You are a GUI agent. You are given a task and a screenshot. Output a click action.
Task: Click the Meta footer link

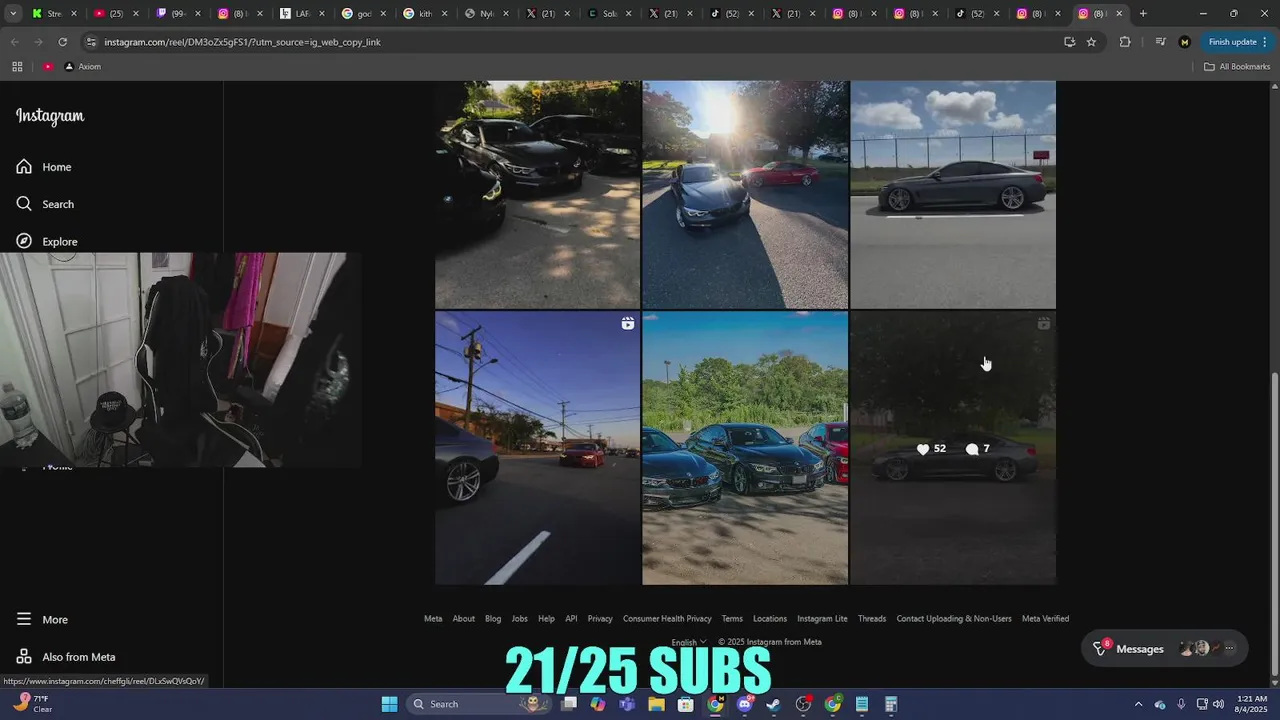pos(433,619)
